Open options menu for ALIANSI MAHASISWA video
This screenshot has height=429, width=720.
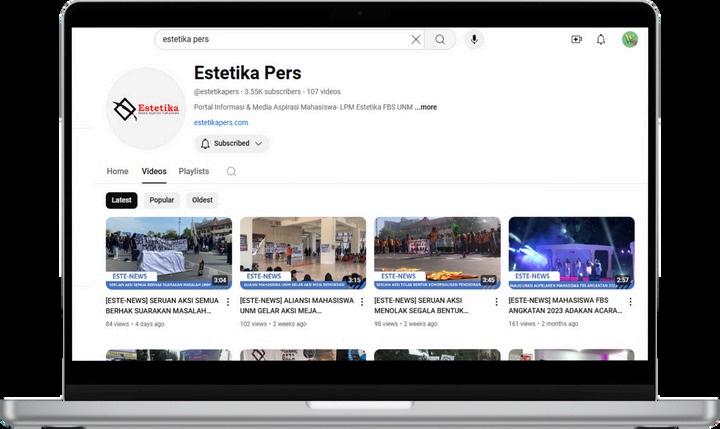click(x=362, y=302)
